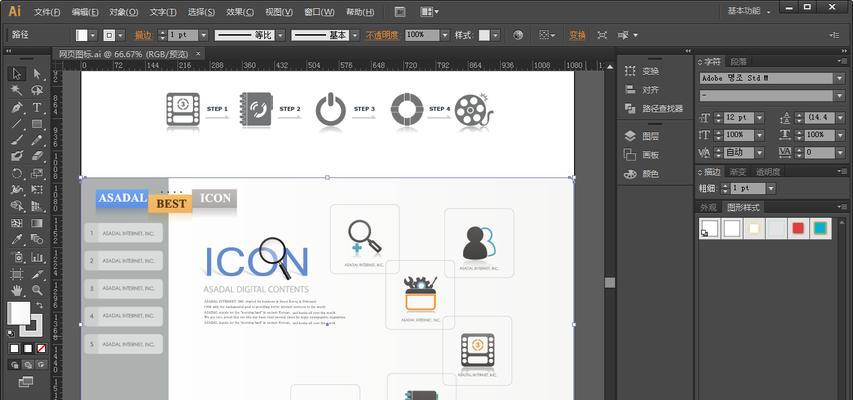
Task: Open the 对象 menu
Action: click(x=124, y=11)
